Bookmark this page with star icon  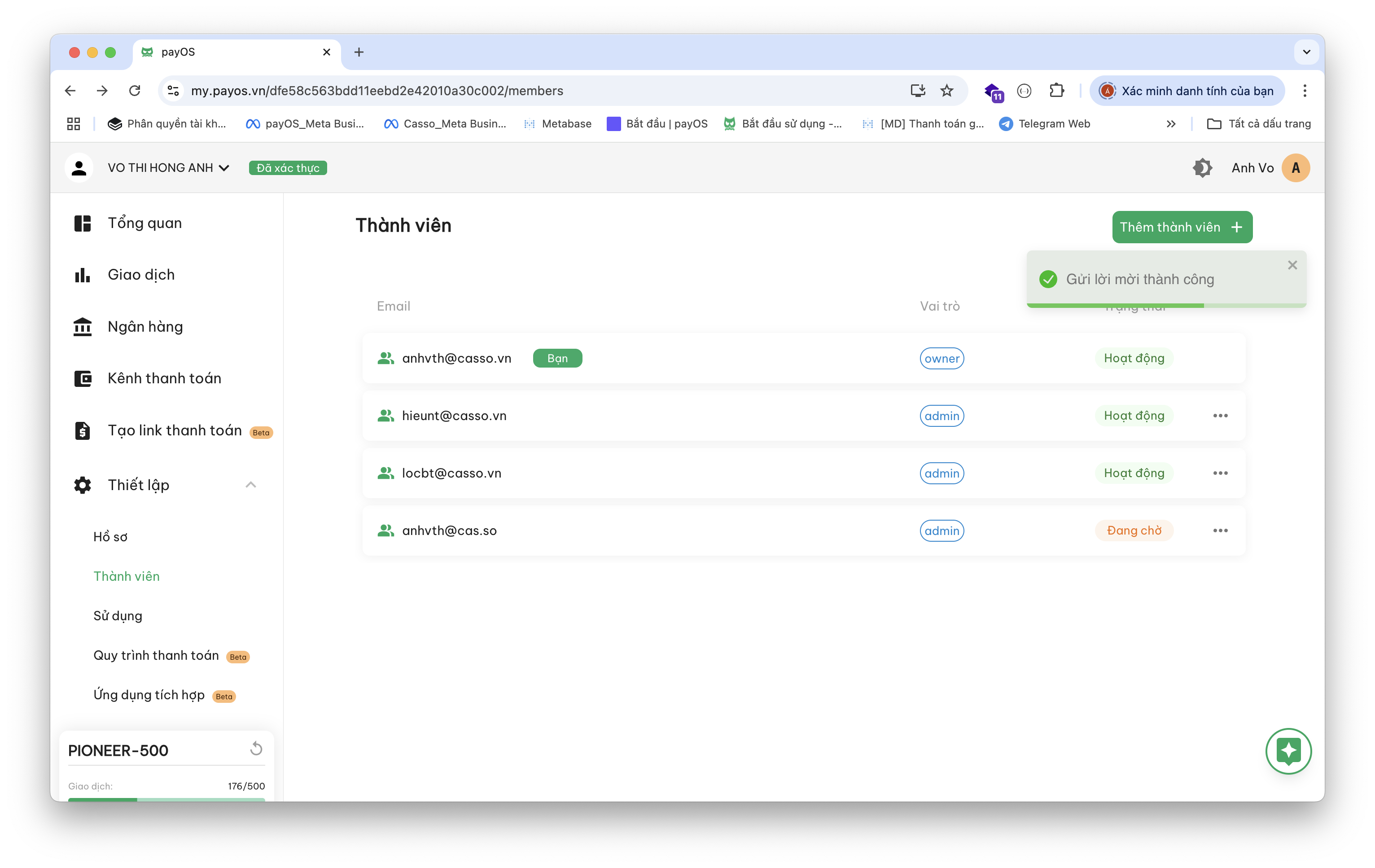pos(946,91)
